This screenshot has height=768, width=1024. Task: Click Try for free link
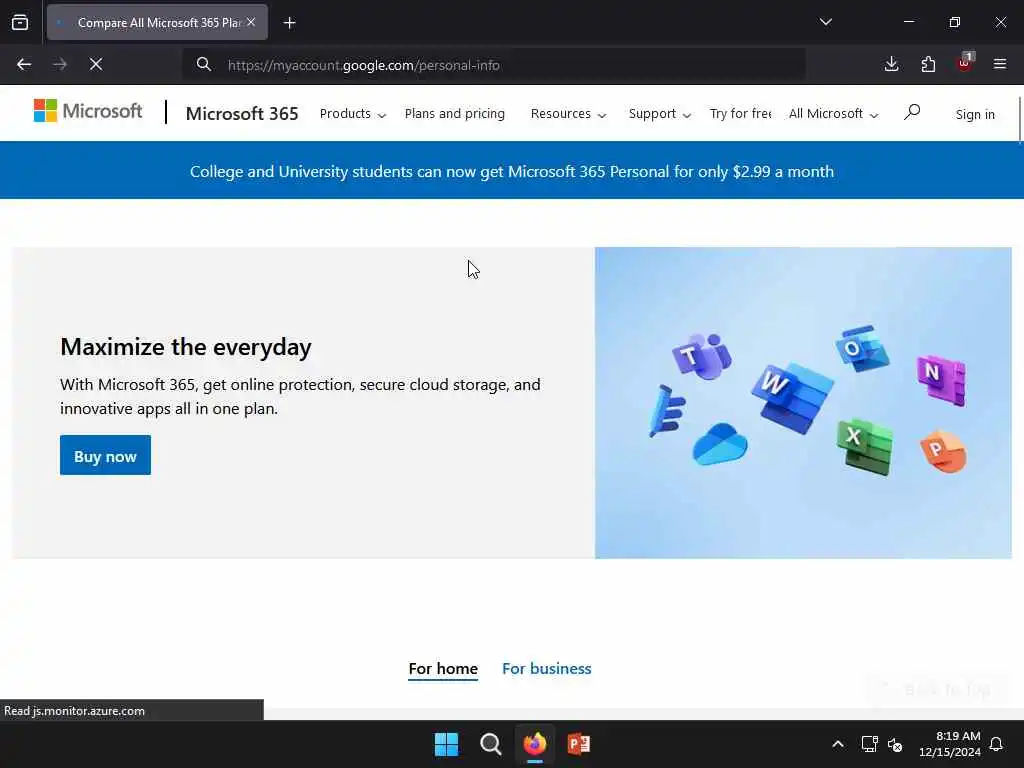pos(740,114)
